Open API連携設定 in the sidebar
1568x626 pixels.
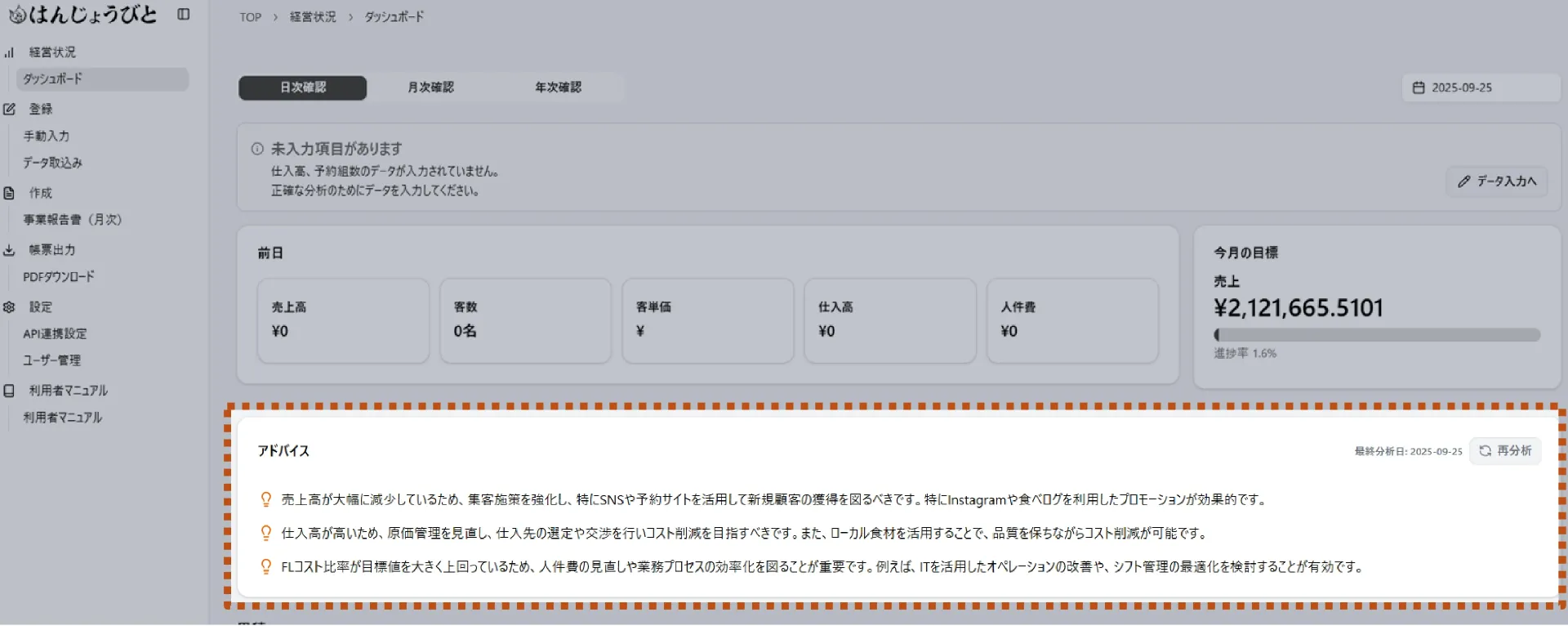[x=55, y=333]
